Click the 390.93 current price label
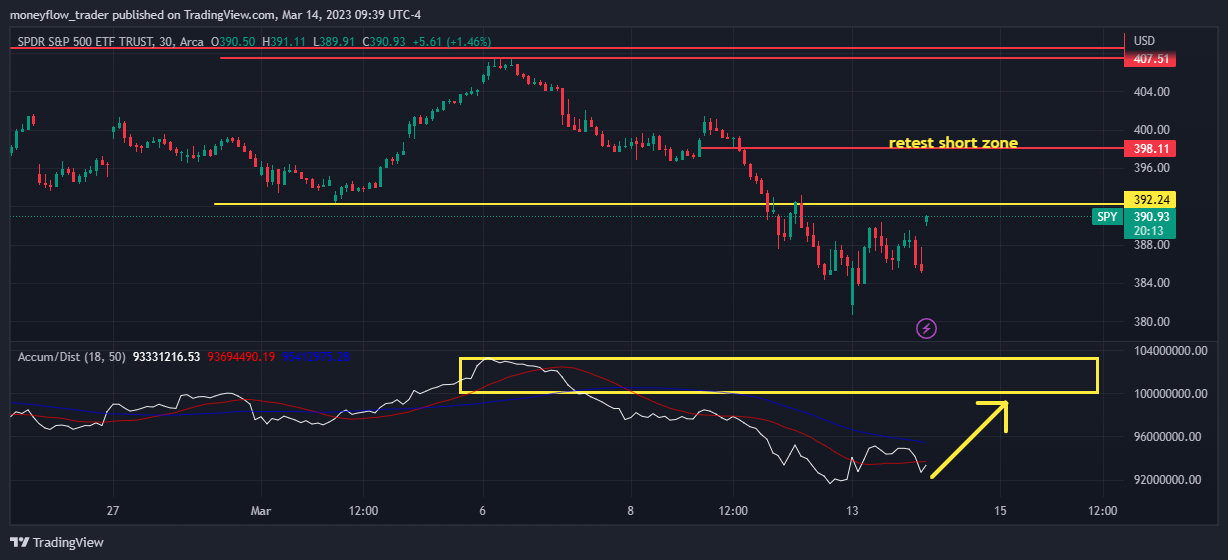Image resolution: width=1228 pixels, height=560 pixels. pos(1150,216)
